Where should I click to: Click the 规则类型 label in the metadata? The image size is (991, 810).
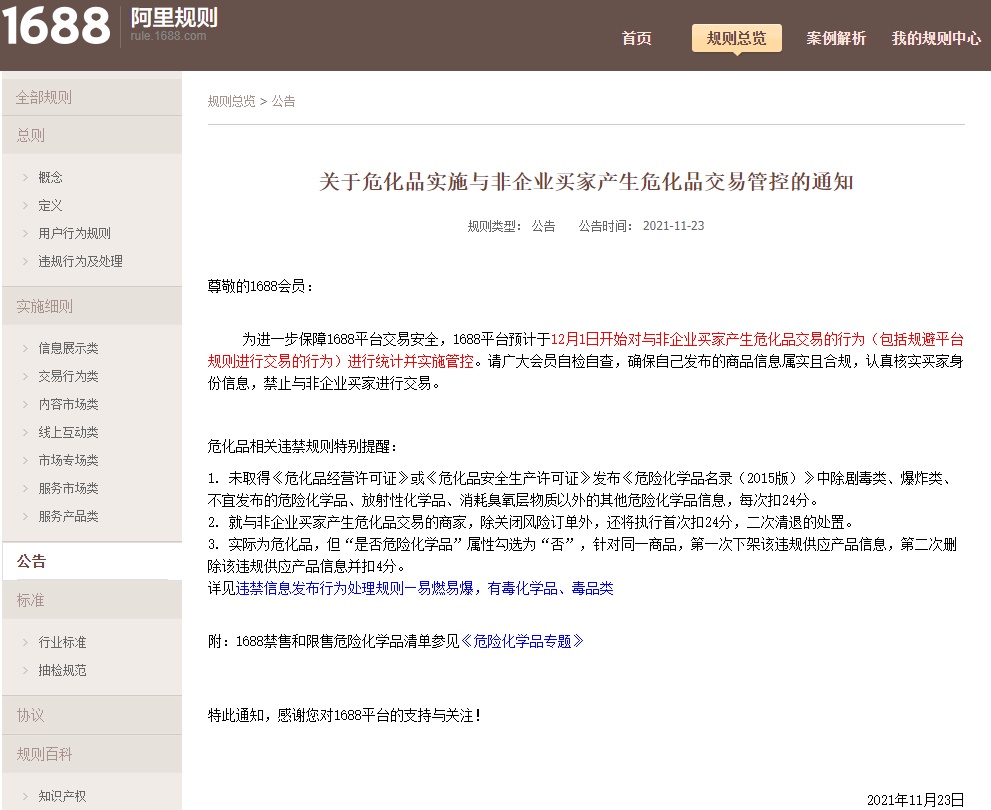point(494,226)
